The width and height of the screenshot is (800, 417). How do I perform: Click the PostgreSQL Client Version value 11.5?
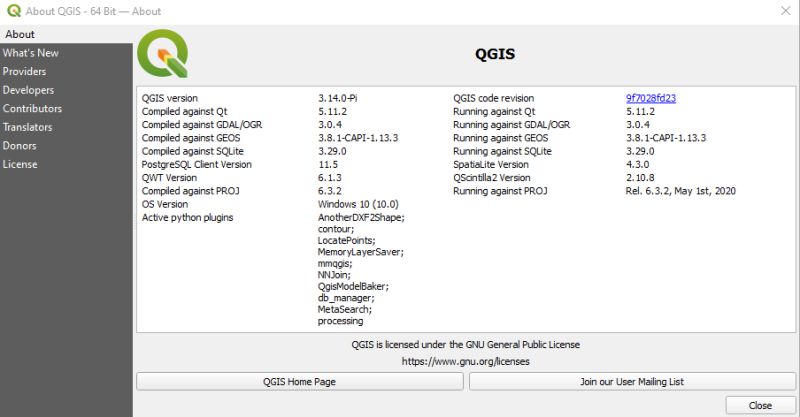click(328, 164)
